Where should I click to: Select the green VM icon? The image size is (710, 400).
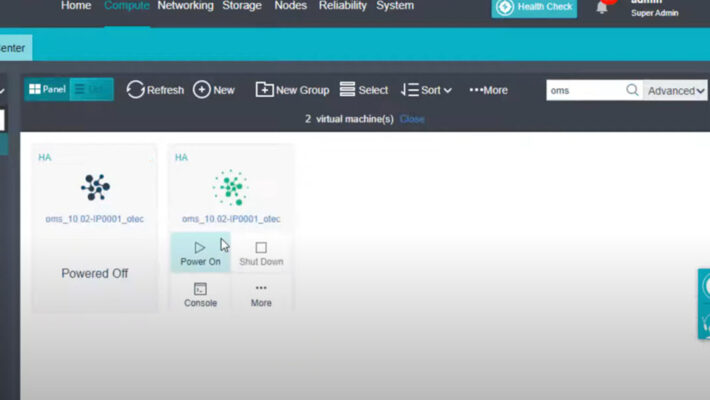click(x=231, y=187)
